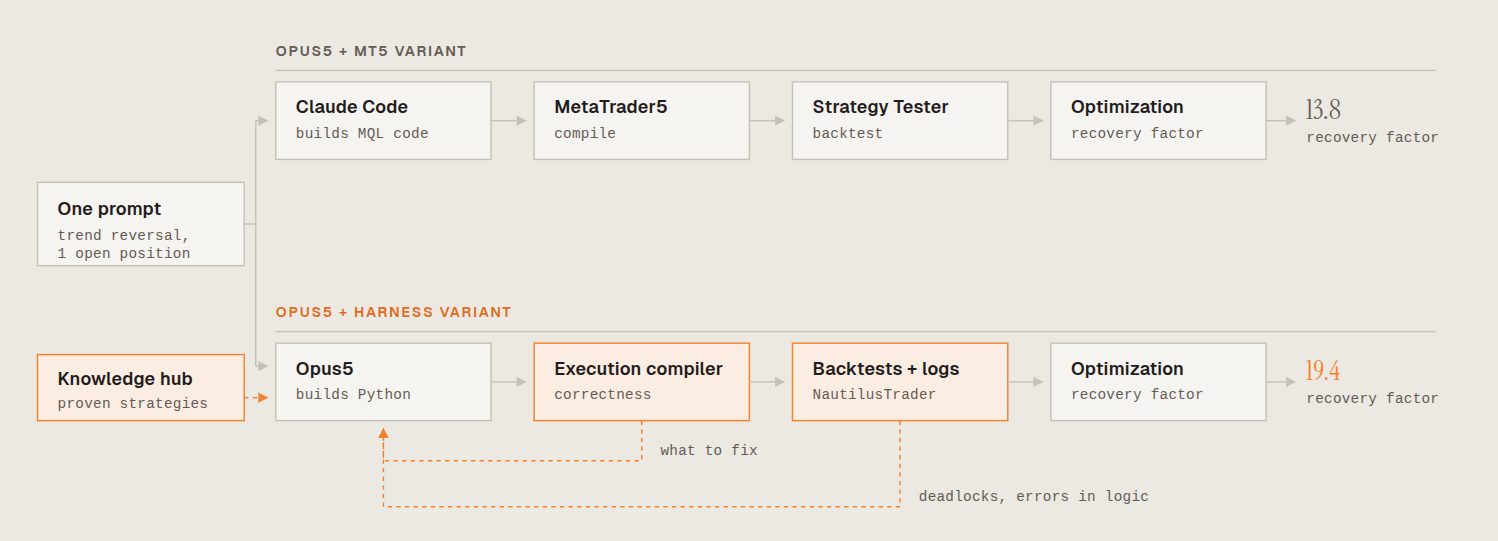Screen dimensions: 1498x541
Task: Click 'trend reversal, 1 open position' text
Action: pos(124,244)
